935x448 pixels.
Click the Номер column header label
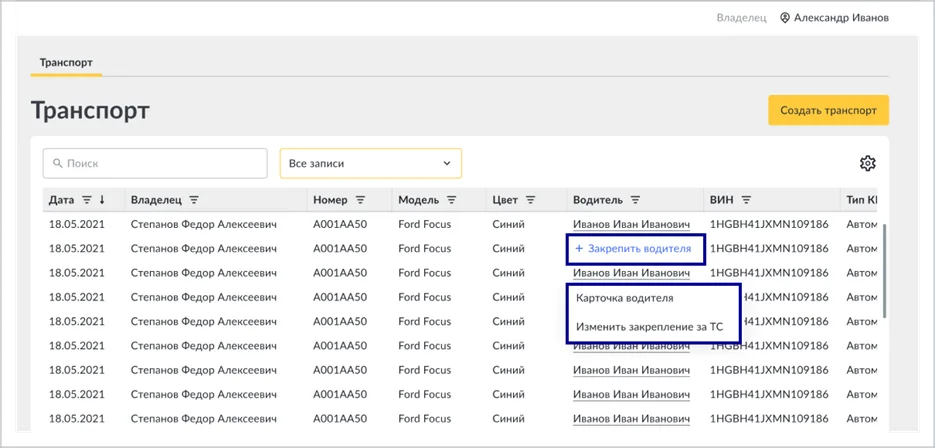coord(330,200)
